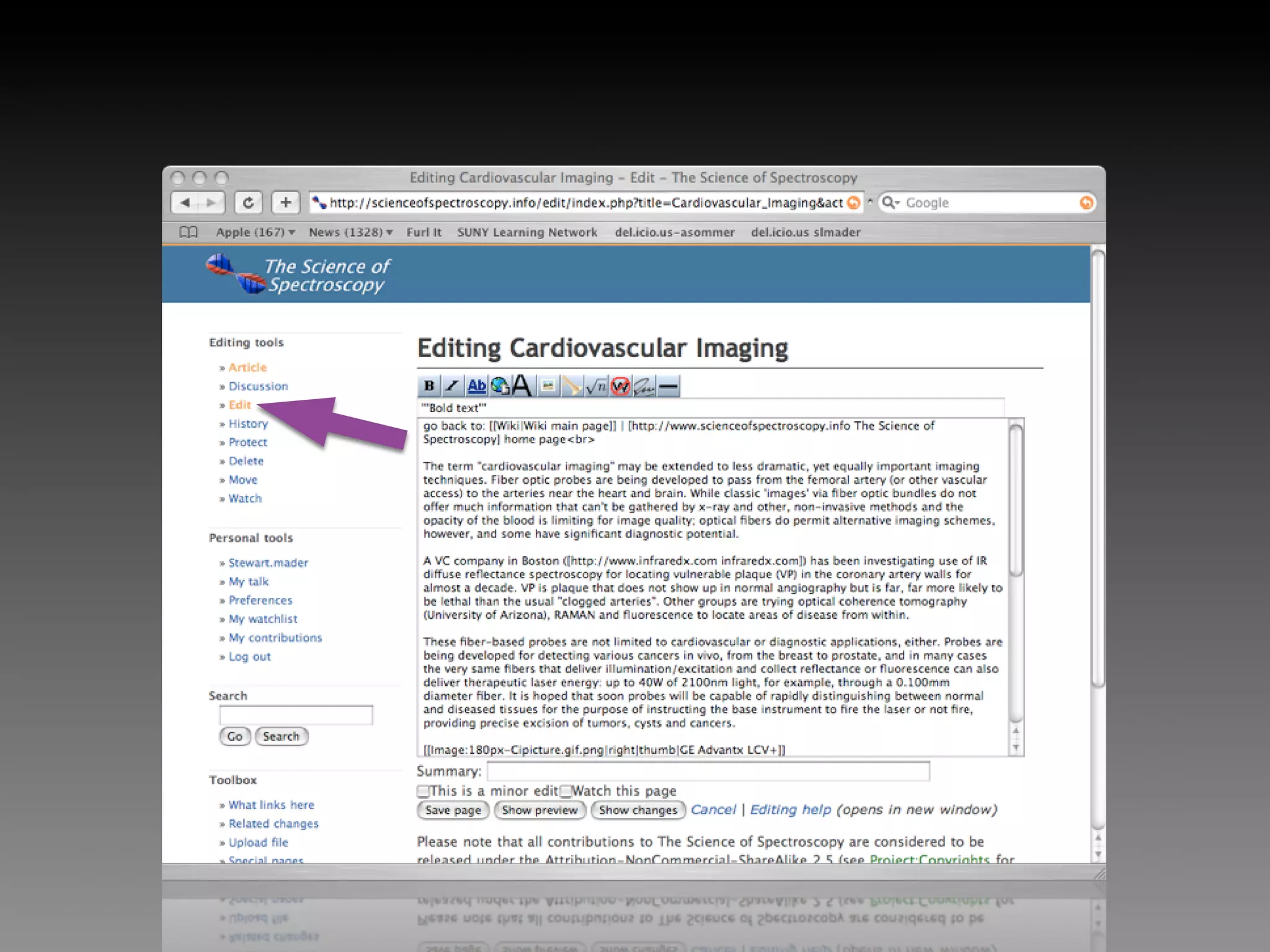The height and width of the screenshot is (952, 1270).
Task: Open the SUNY Learning Network bookmark
Action: [x=528, y=232]
